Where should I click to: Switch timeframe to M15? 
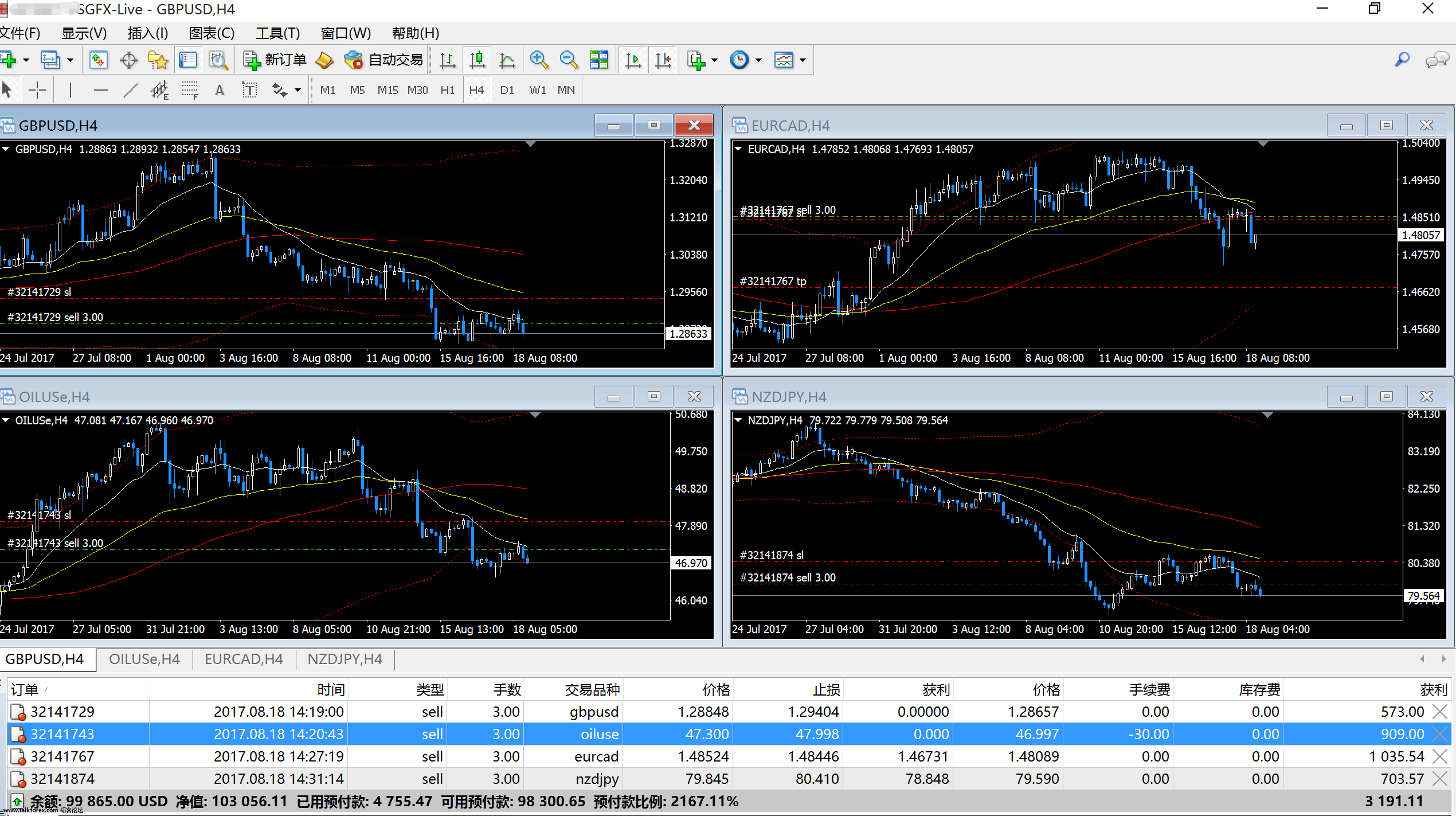(388, 90)
